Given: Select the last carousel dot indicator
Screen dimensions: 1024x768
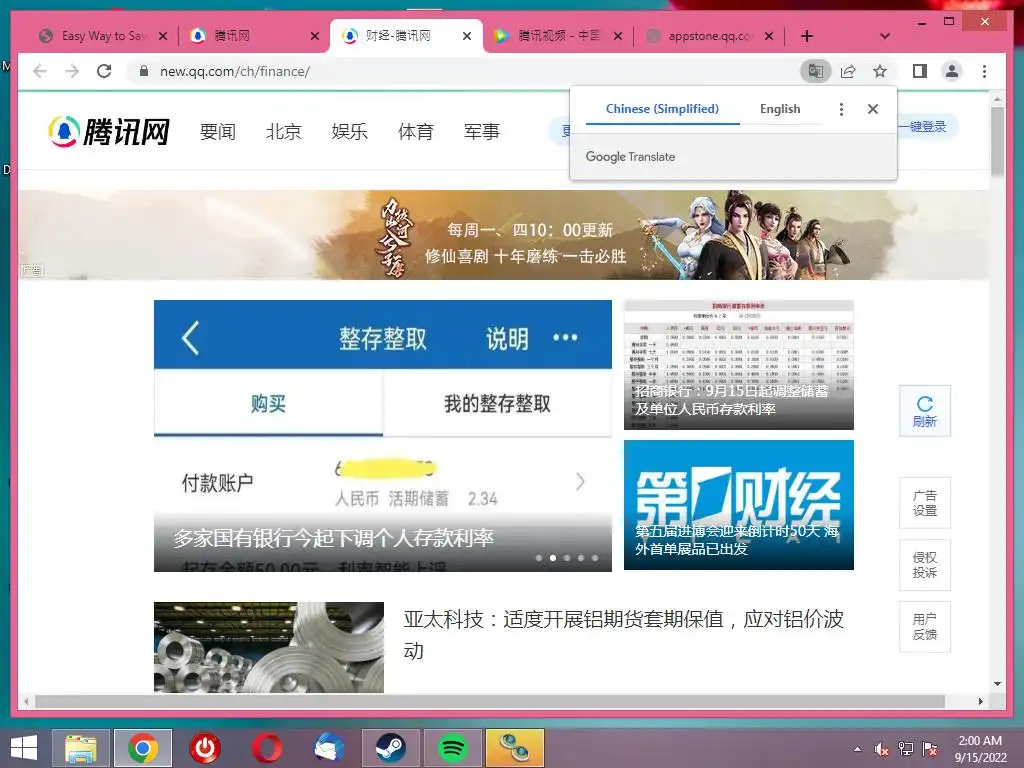Looking at the screenshot, I should 595,558.
